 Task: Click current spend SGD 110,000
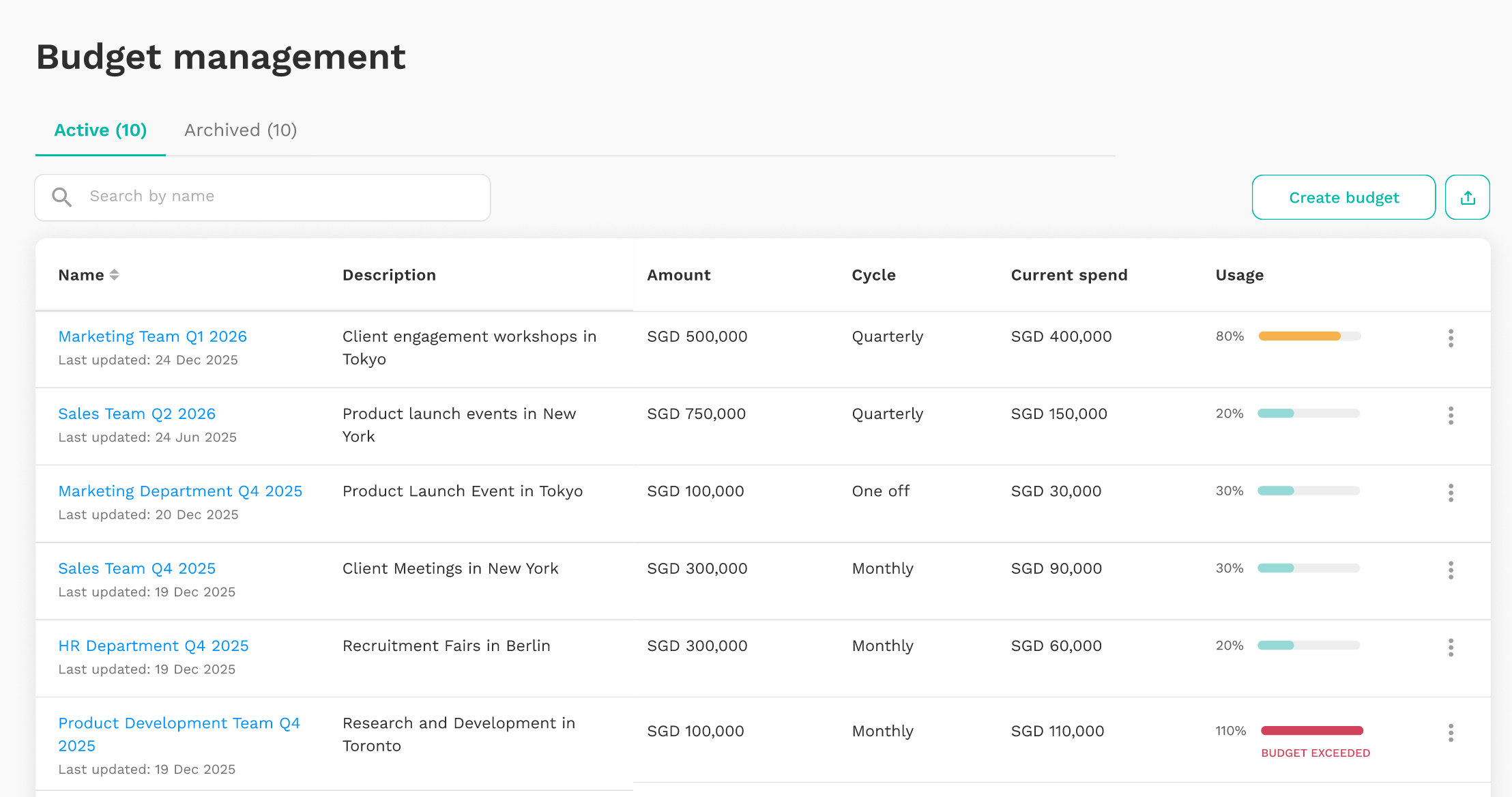1058,731
